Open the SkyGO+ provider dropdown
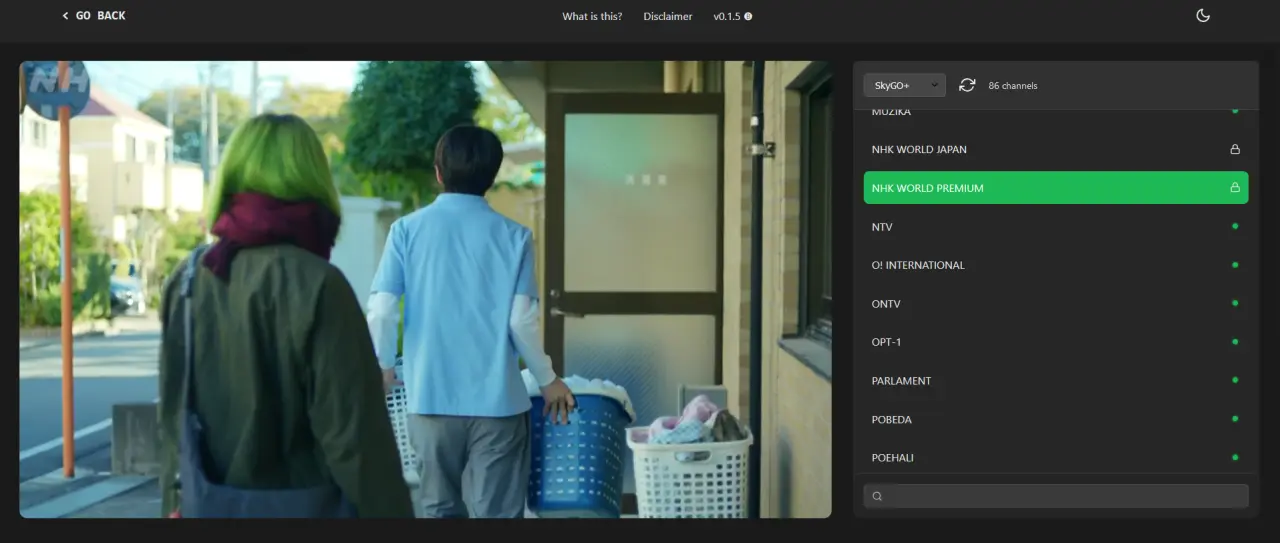 905,85
